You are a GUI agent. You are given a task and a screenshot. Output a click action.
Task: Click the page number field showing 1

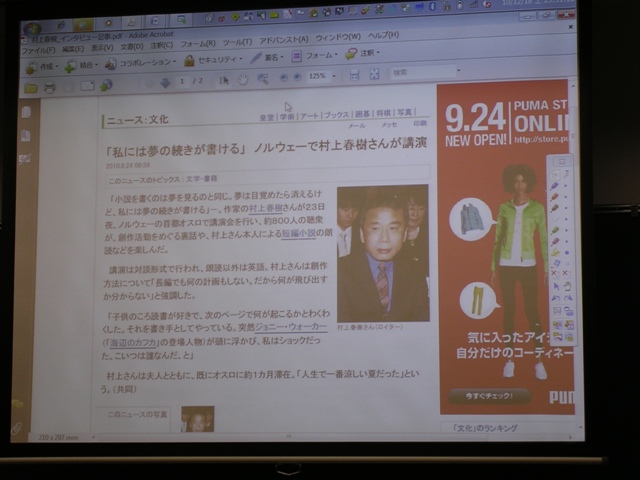(x=182, y=82)
